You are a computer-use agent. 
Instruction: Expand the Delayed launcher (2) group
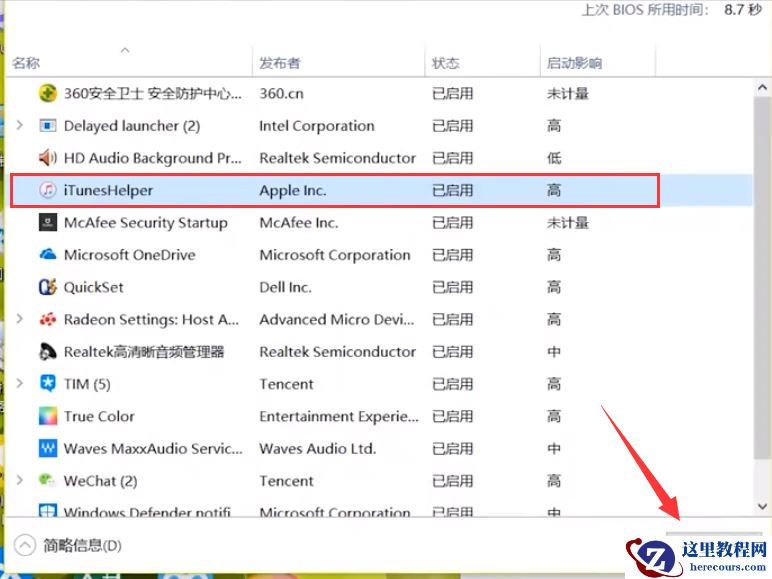pyautogui.click(x=20, y=126)
